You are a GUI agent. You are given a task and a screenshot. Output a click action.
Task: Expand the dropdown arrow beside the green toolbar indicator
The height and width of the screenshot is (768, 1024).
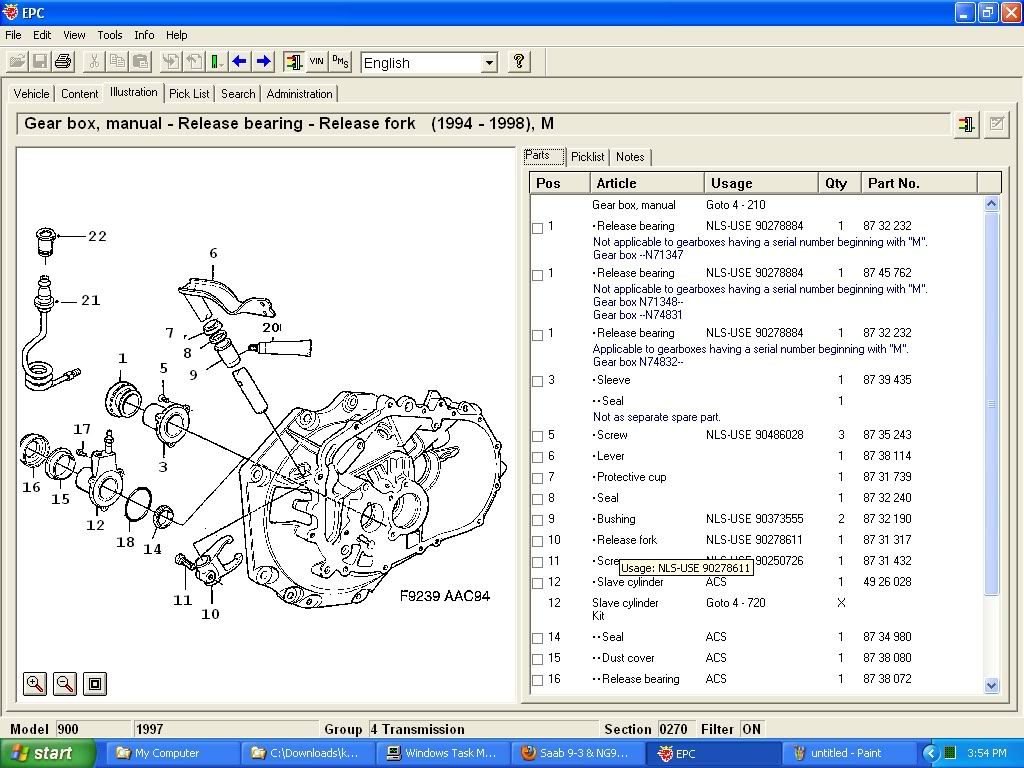pos(222,62)
